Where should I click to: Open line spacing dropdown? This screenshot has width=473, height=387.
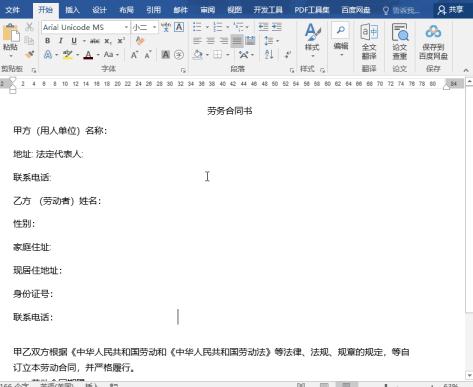(x=271, y=41)
